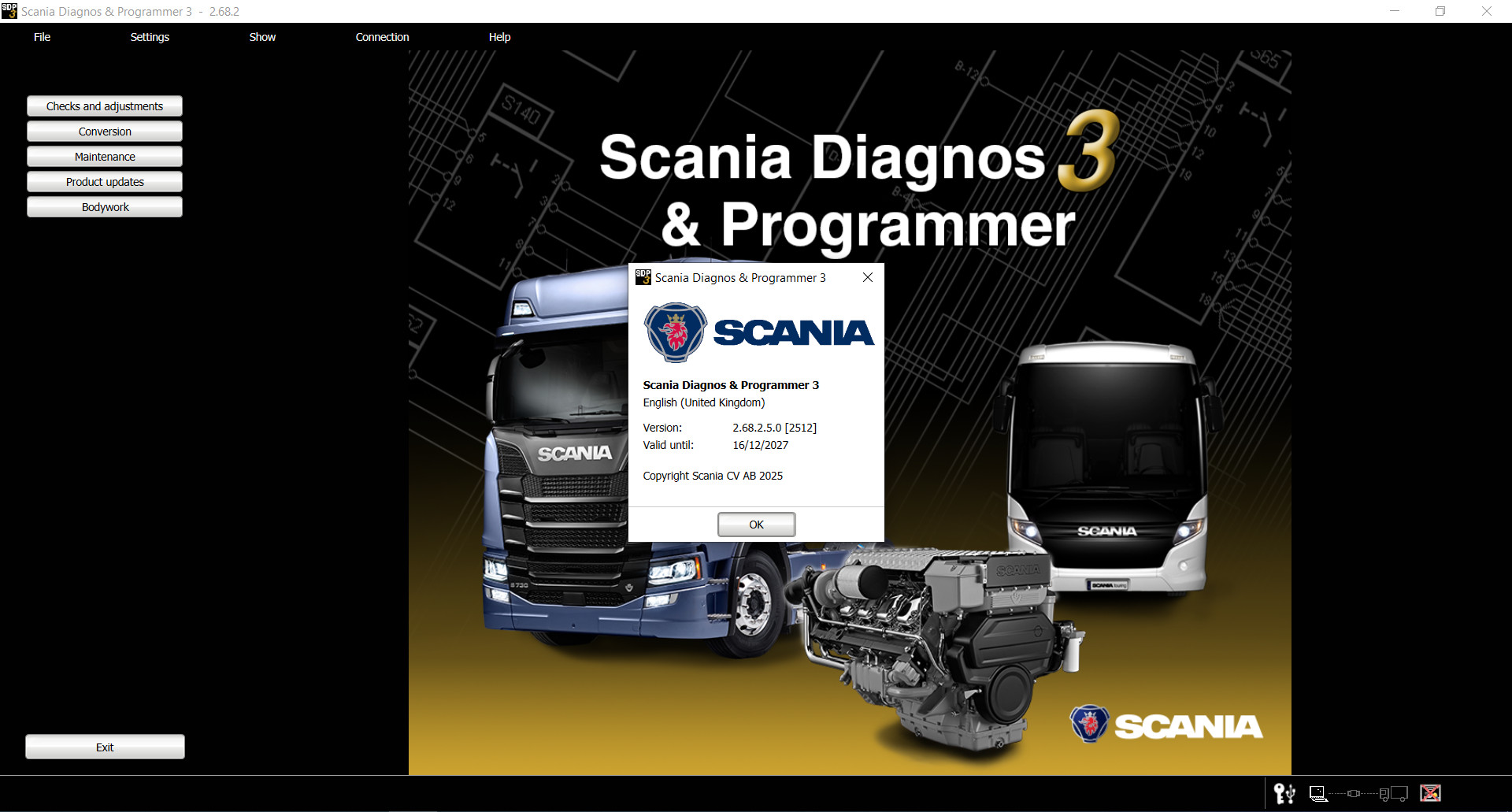
Task: Click the SDP3 icon in the title bar
Action: click(9, 11)
